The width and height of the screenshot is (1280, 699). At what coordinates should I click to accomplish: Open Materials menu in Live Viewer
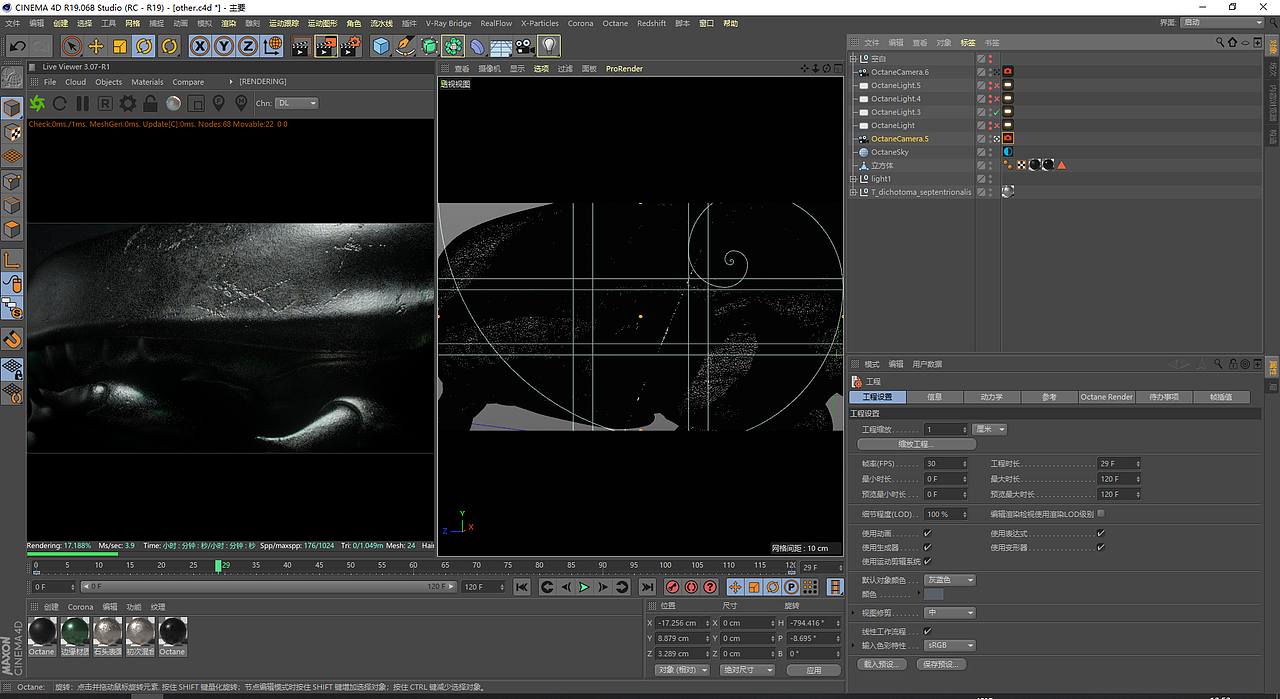tap(147, 82)
